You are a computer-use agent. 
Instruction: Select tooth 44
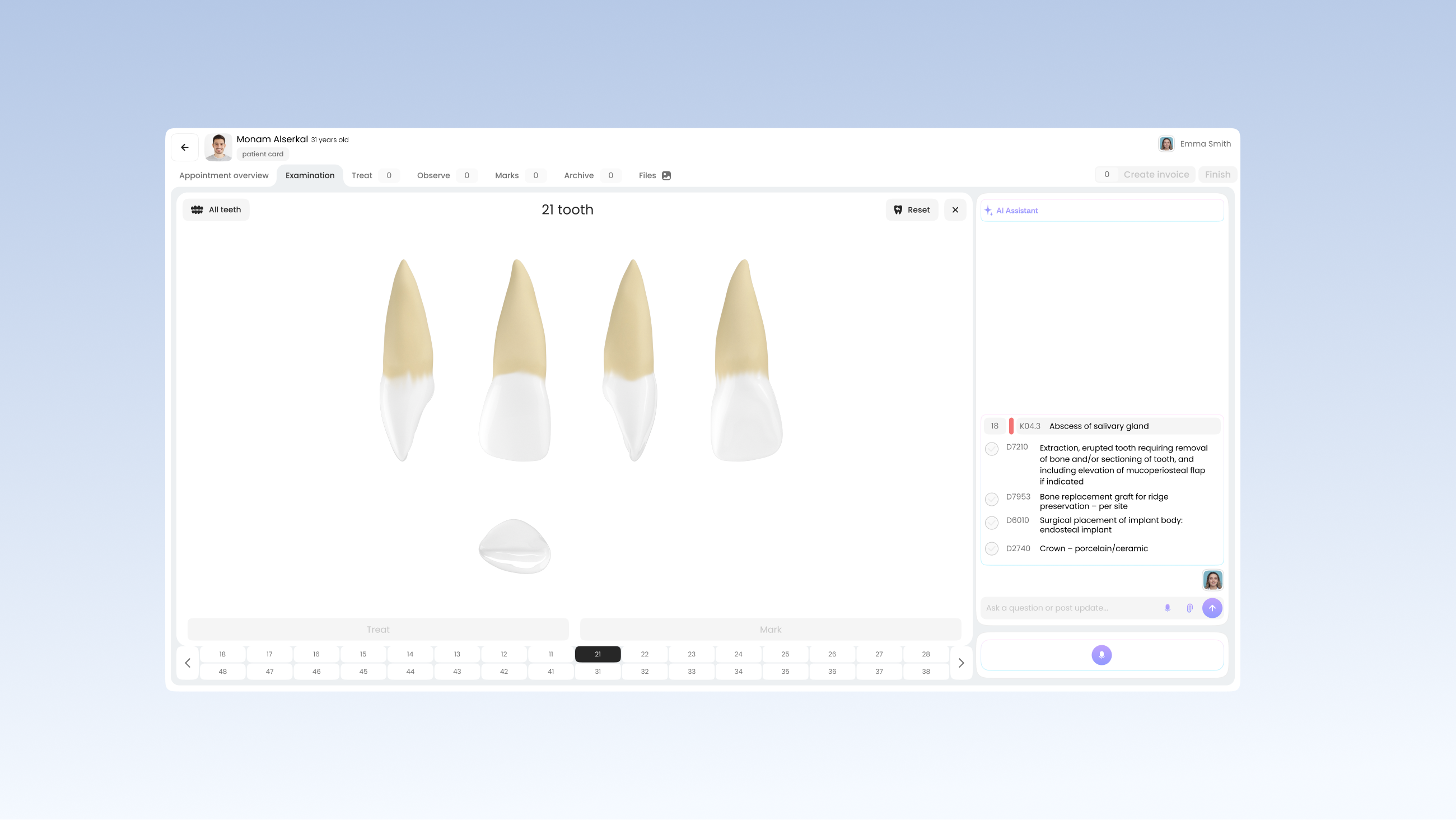coord(410,672)
